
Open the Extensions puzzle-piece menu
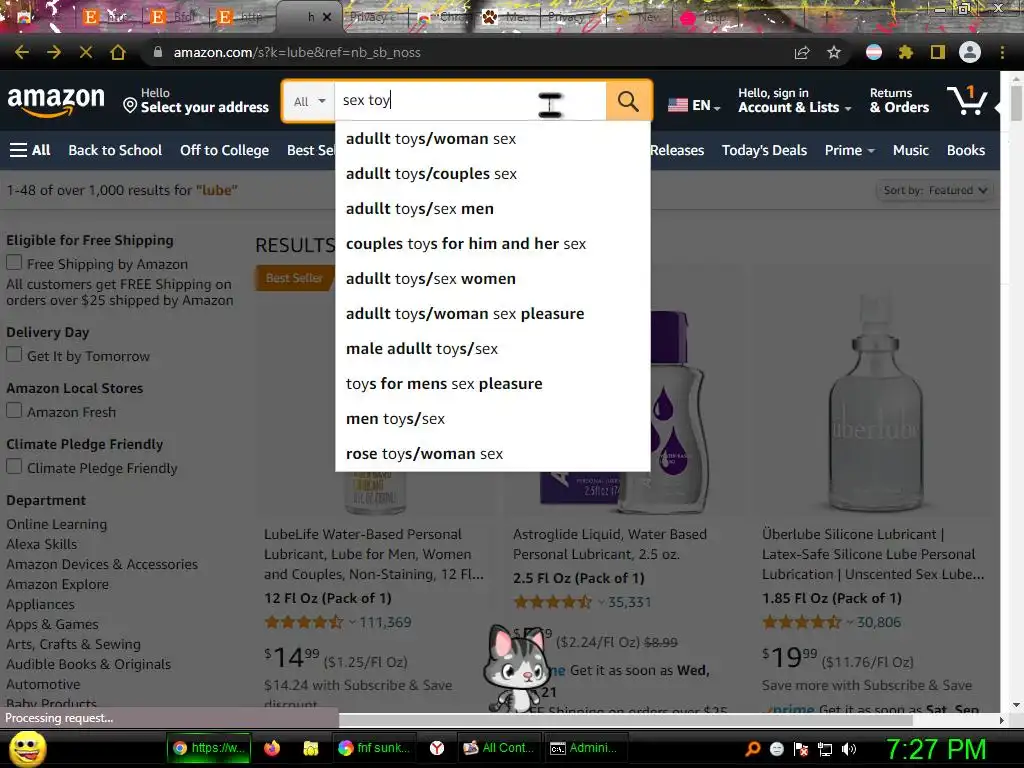coord(906,52)
